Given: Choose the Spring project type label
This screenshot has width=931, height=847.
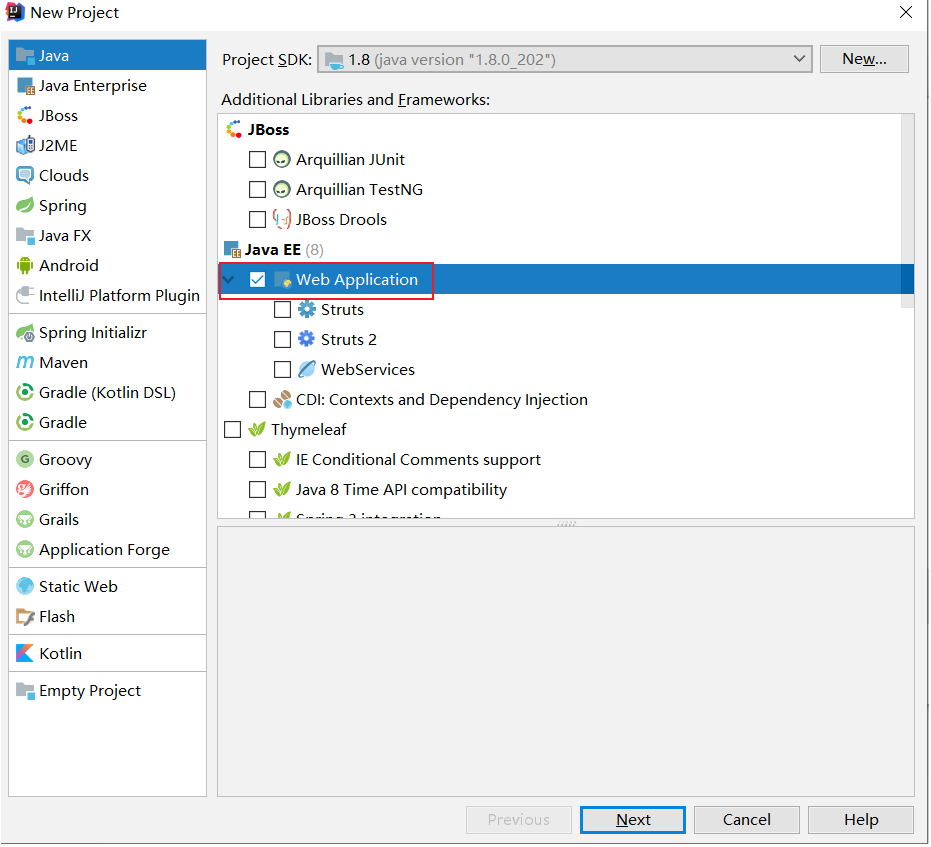Looking at the screenshot, I should [62, 207].
